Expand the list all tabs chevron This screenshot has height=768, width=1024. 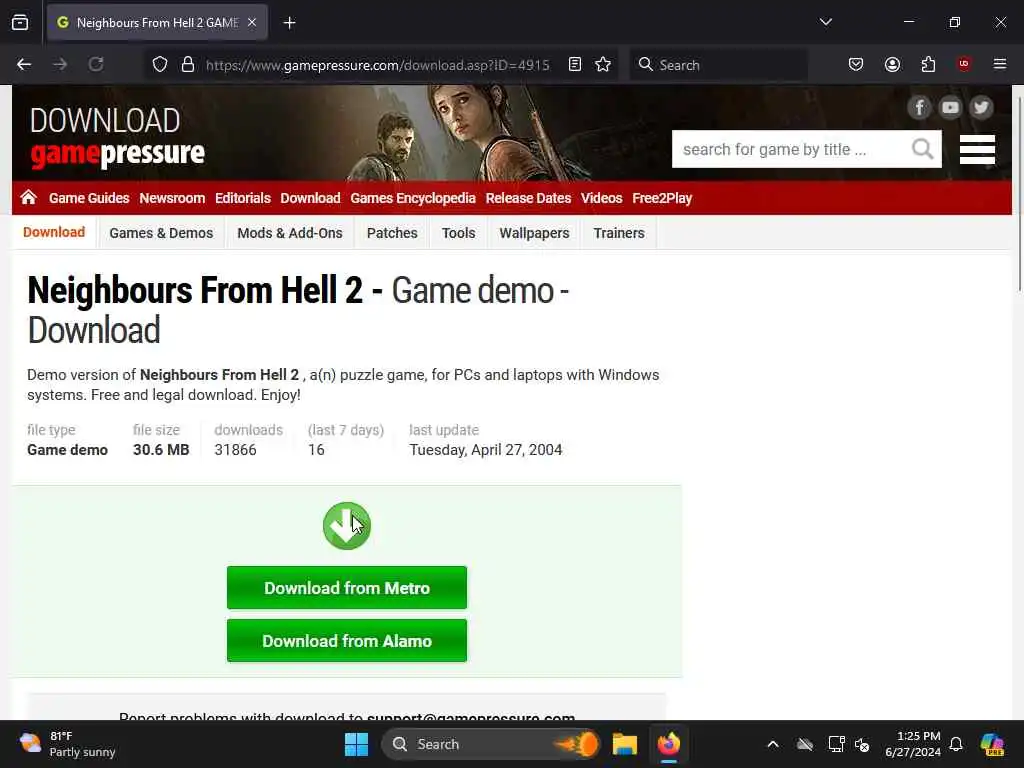pos(825,22)
